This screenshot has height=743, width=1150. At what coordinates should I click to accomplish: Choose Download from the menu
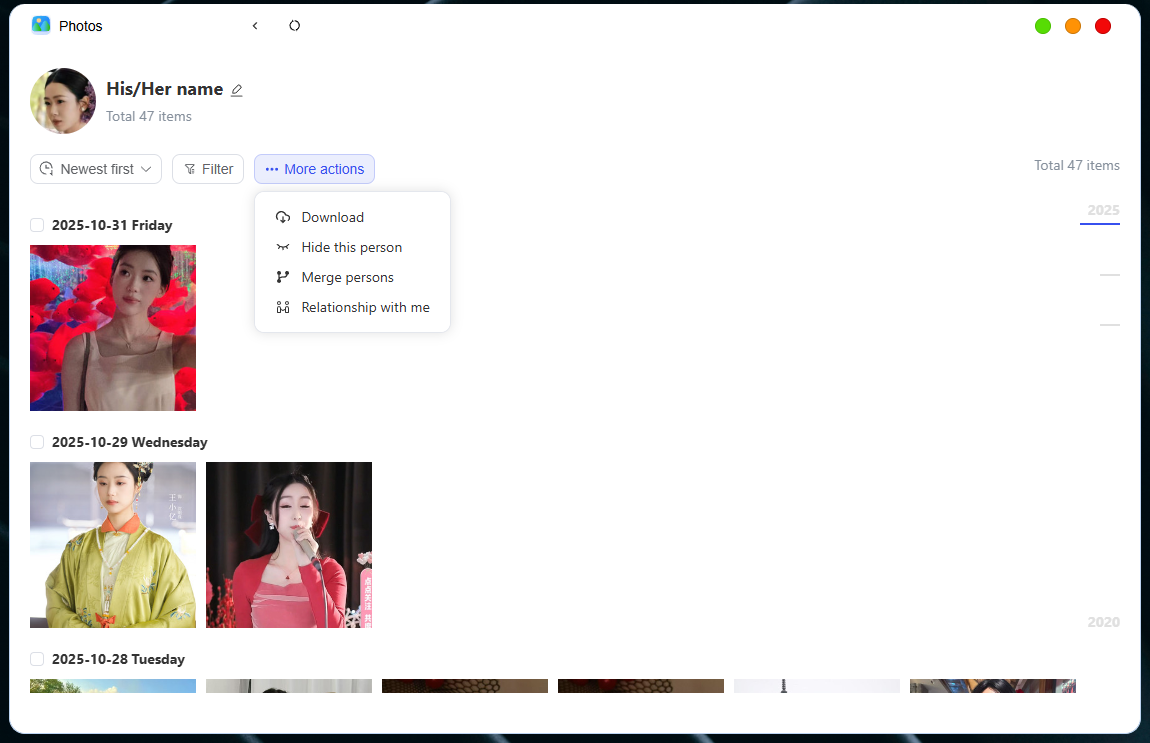click(352, 217)
